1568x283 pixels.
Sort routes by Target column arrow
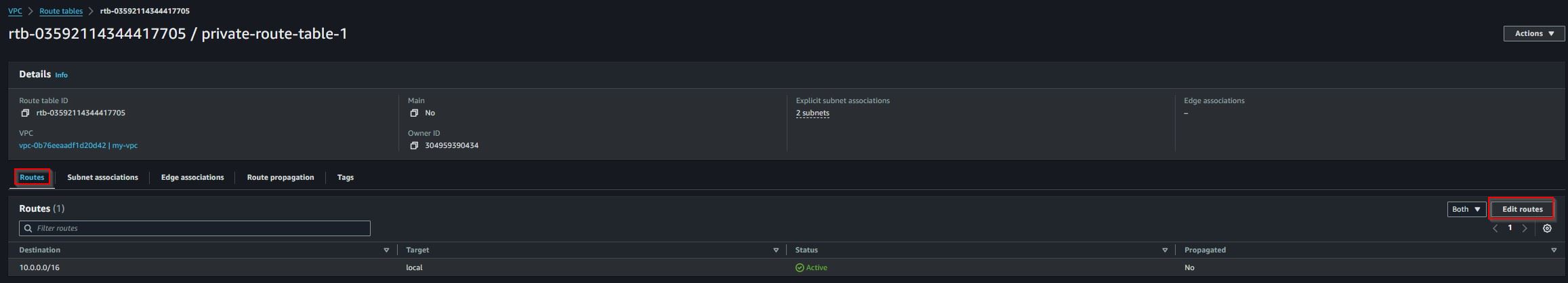pos(776,250)
